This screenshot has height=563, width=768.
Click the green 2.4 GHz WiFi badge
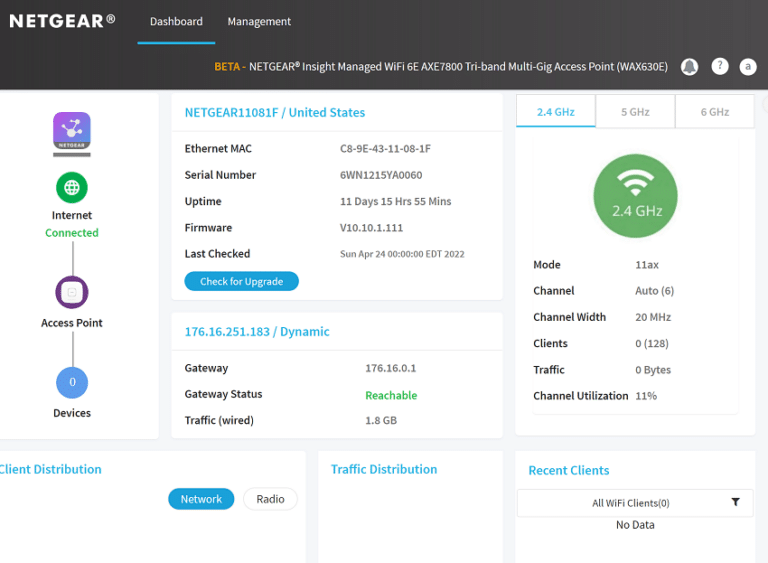click(635, 196)
